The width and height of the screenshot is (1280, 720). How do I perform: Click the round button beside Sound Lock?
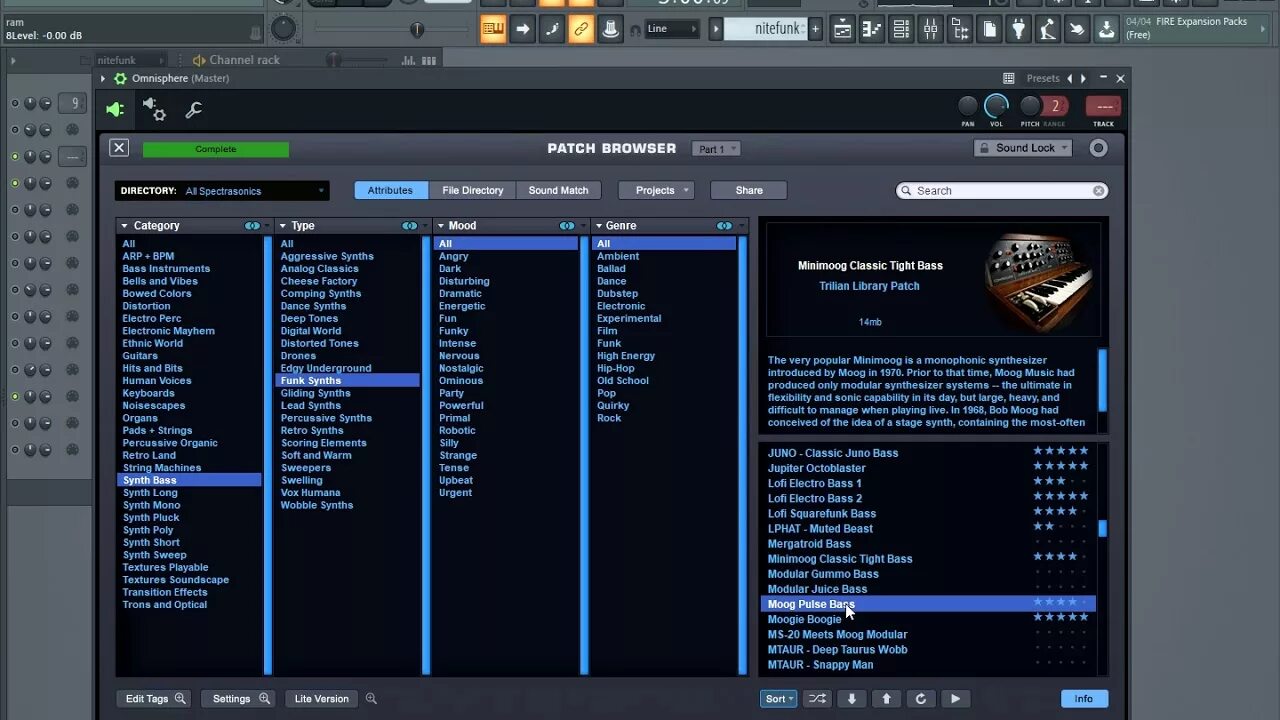click(1099, 148)
